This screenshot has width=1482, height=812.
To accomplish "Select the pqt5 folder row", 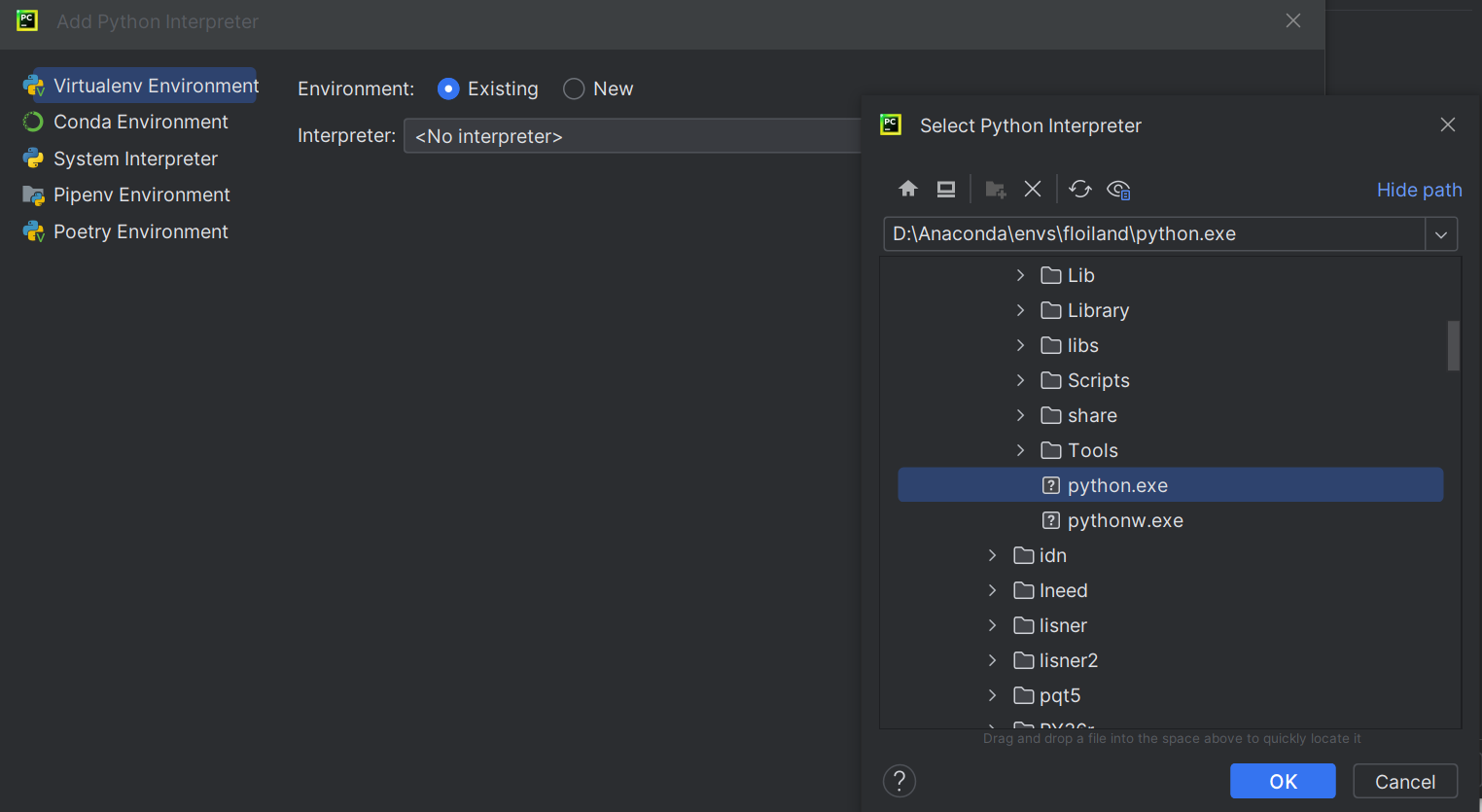I will tap(1170, 695).
